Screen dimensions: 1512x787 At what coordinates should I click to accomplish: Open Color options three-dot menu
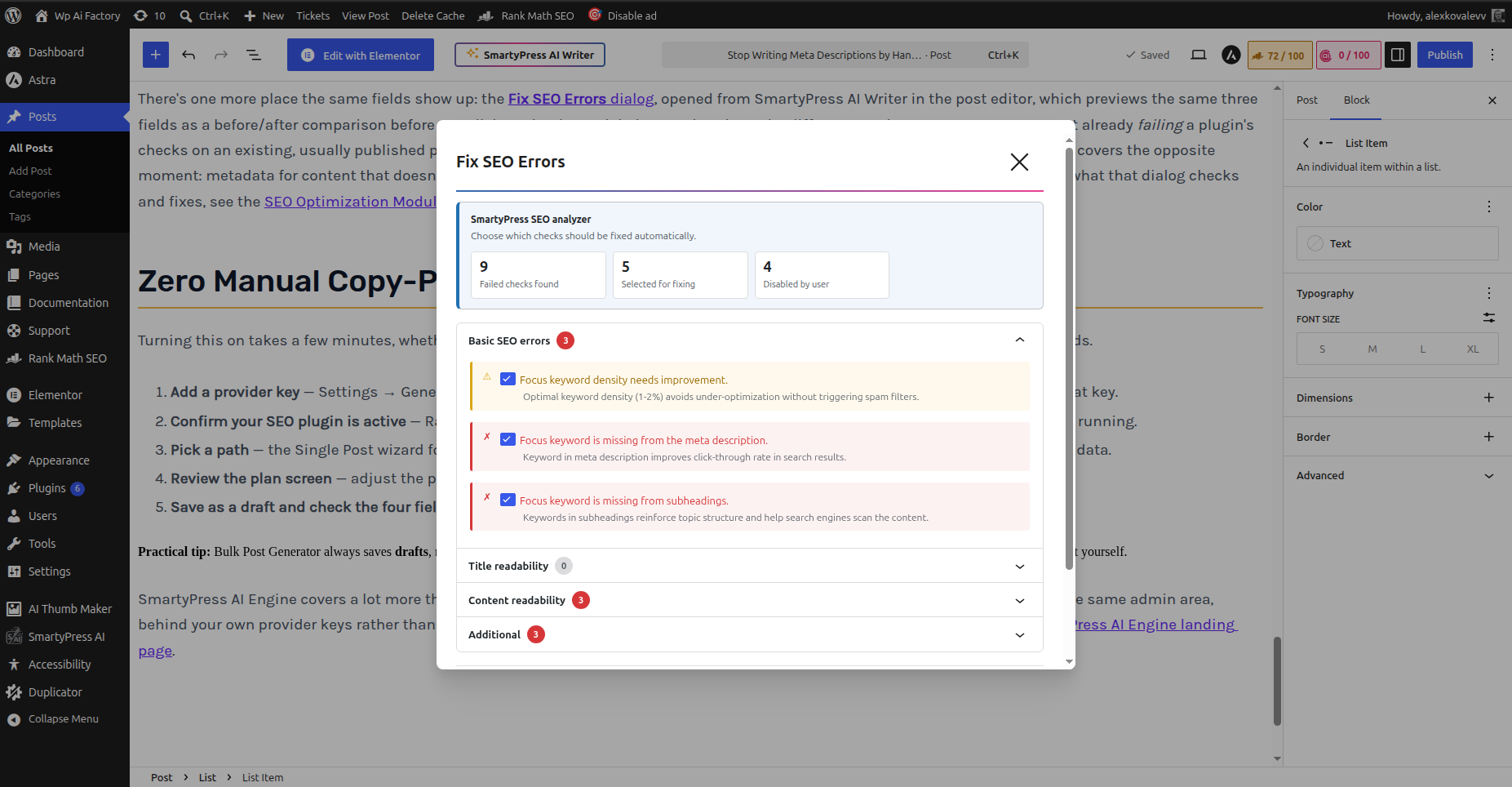pyautogui.click(x=1489, y=207)
